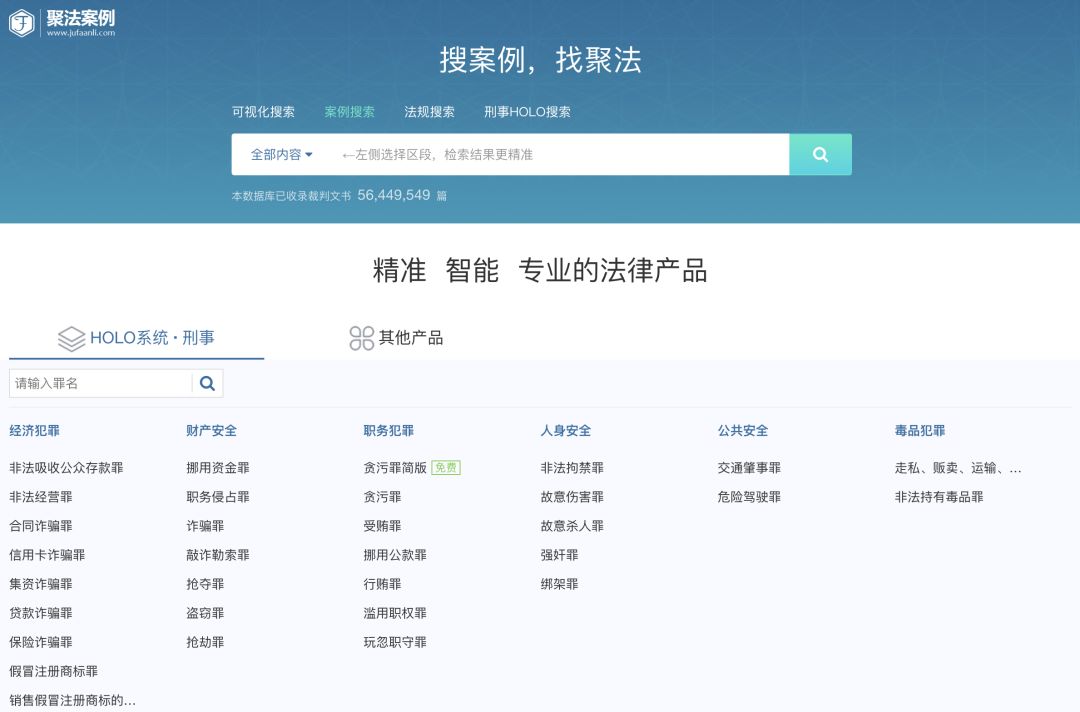Click the 其他产品 four-circles icon
Screen dimensions: 1080x712
click(362, 338)
